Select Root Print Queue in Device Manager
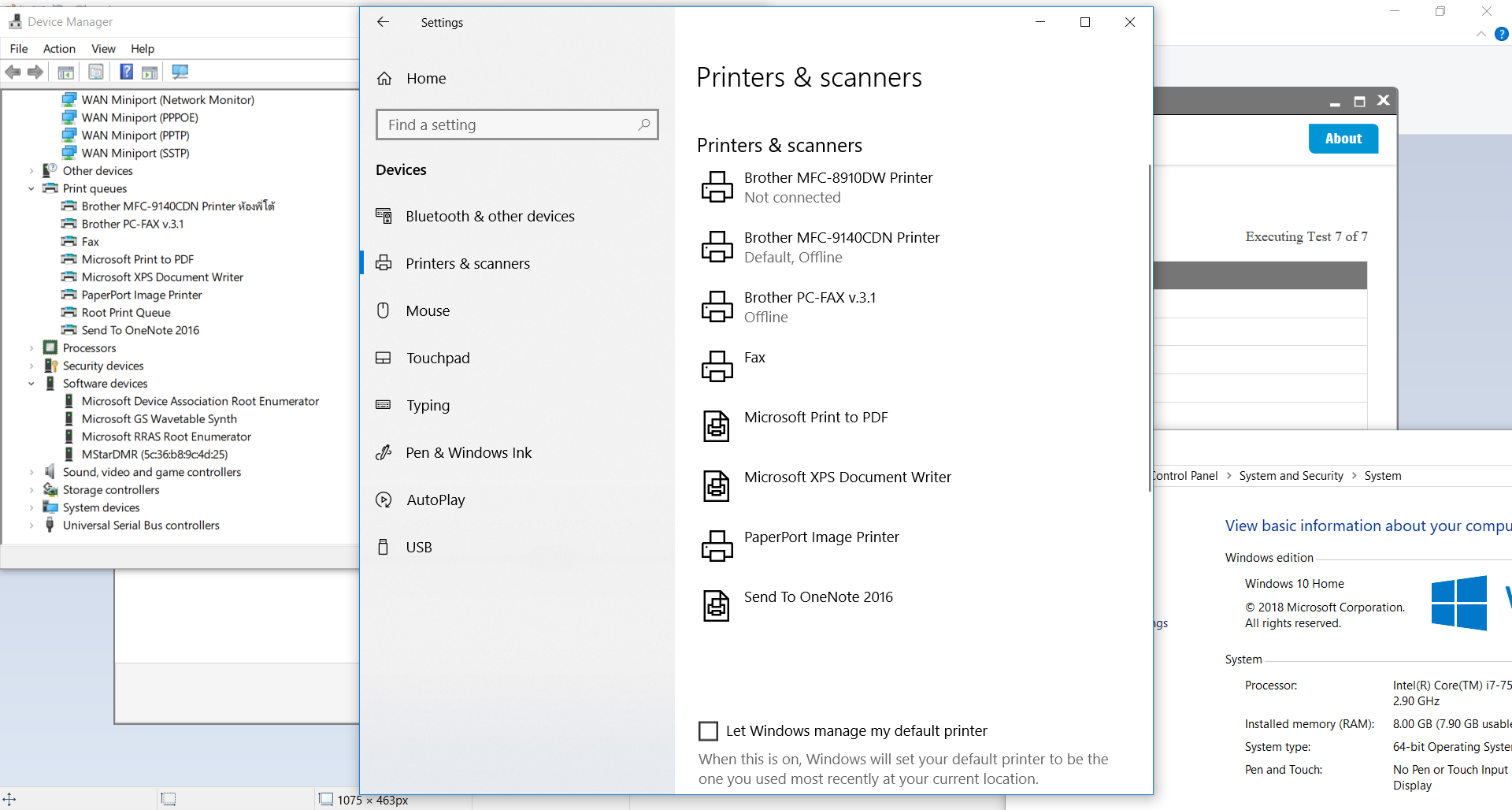 tap(126, 313)
